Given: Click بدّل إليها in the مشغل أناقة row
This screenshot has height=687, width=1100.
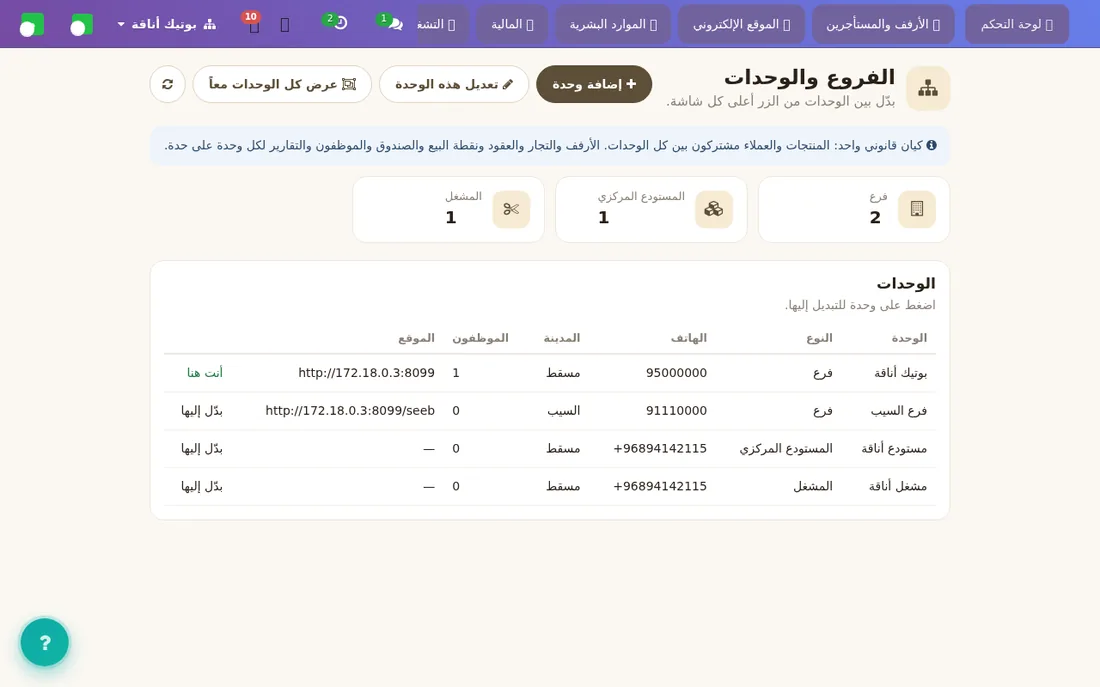Looking at the screenshot, I should pyautogui.click(x=202, y=486).
